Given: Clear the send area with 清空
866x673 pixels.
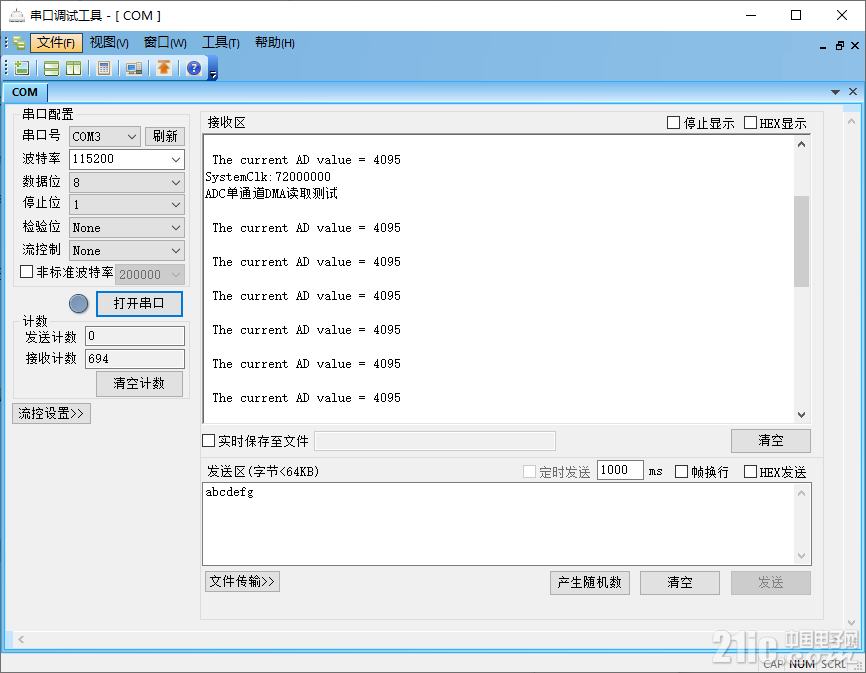Looking at the screenshot, I should (679, 582).
